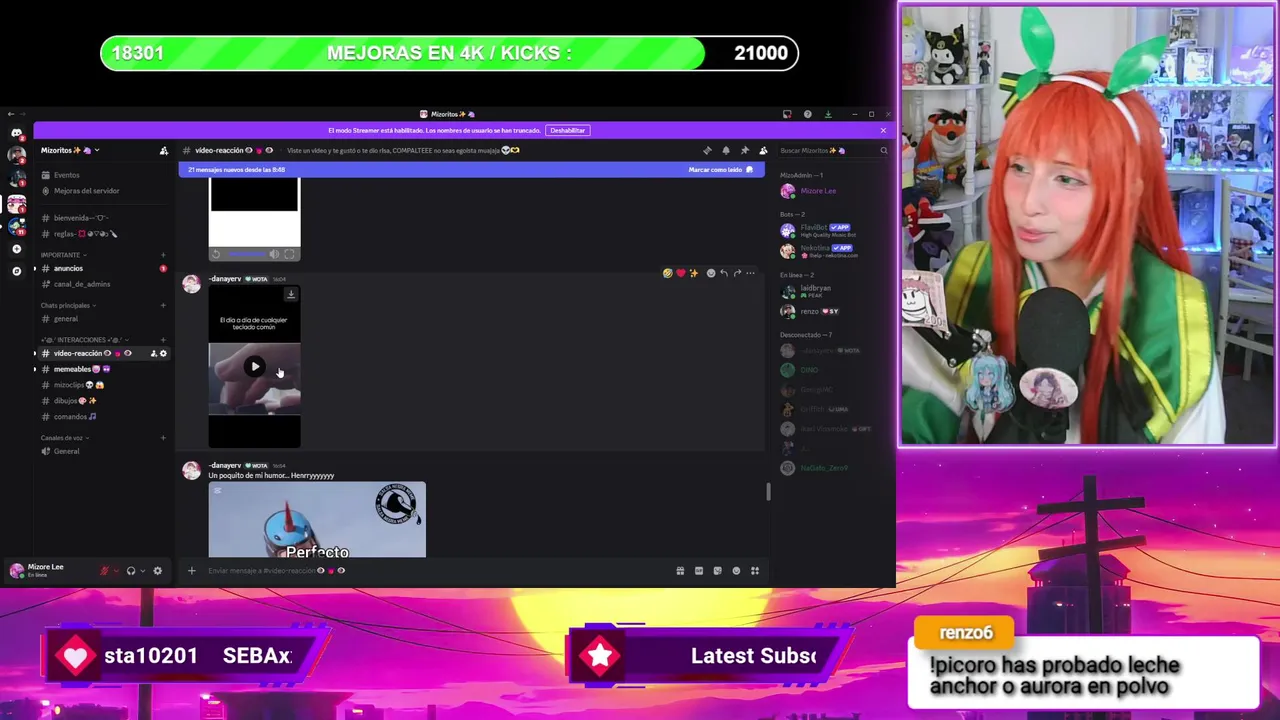Image resolution: width=1280 pixels, height=720 pixels.
Task: Open the Discover servers compass icon
Action: pos(16,271)
